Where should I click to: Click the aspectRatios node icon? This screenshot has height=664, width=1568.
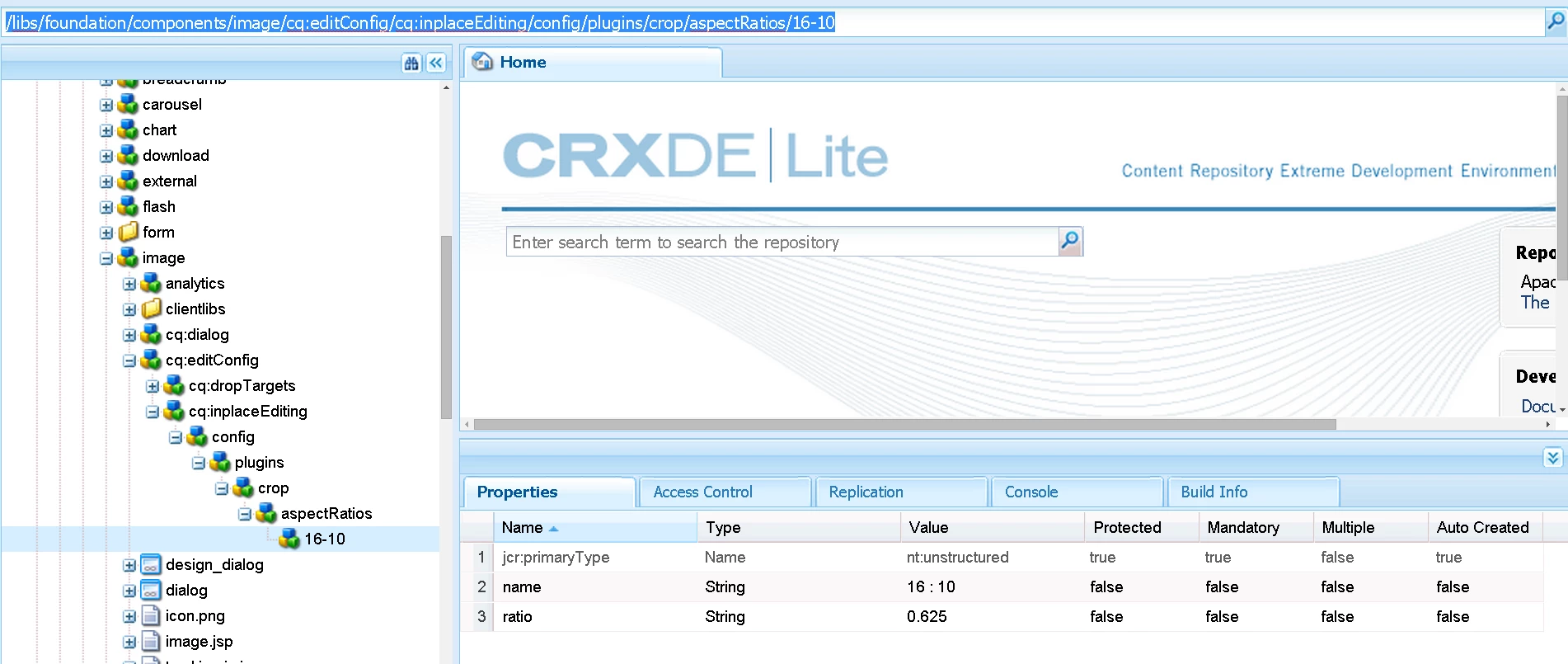(266, 513)
